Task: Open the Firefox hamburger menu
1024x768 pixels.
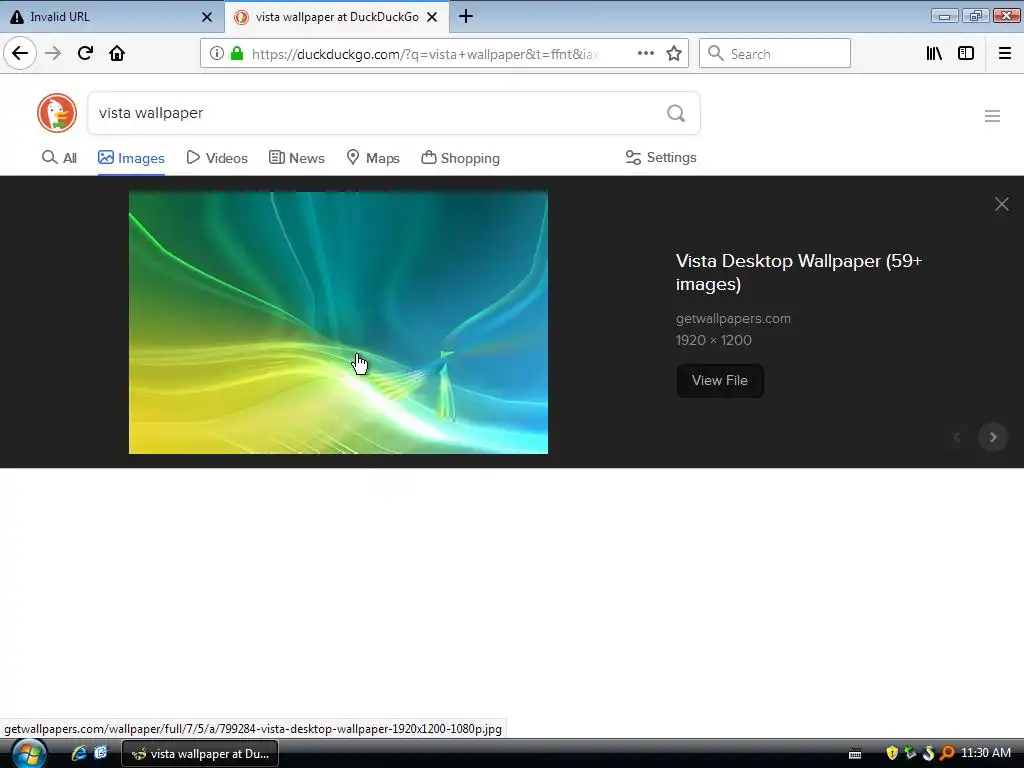Action: pos(1005,54)
